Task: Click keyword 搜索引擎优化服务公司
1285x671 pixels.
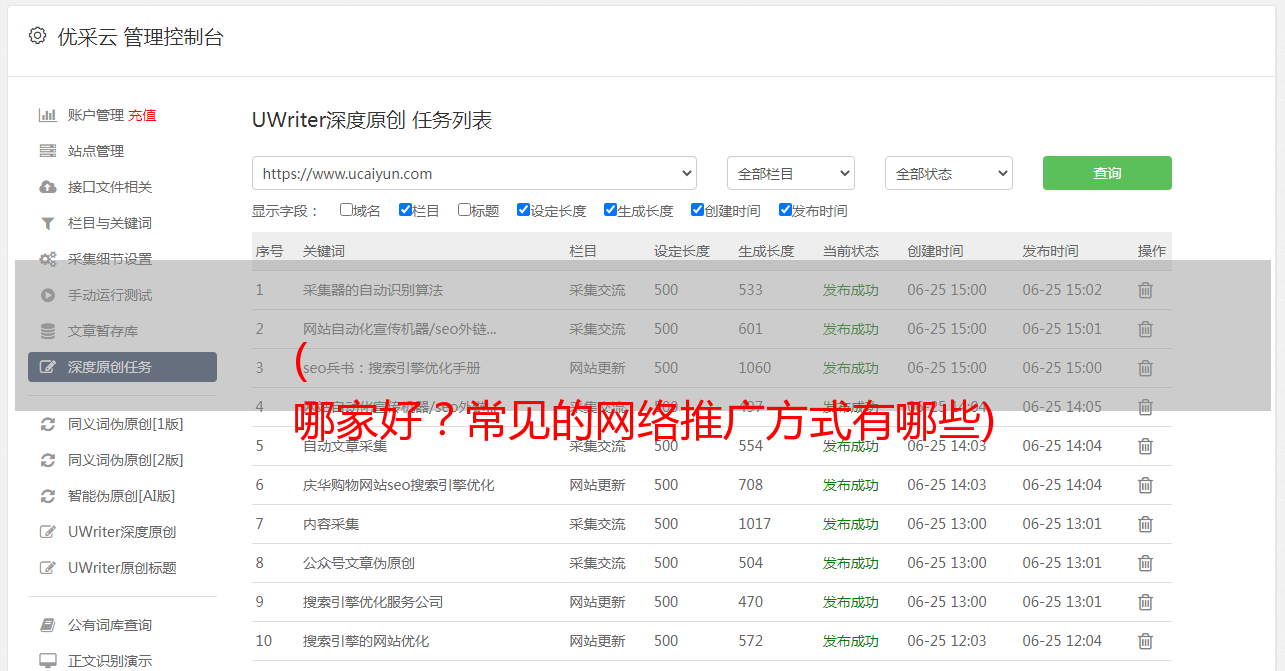Action: 373,602
